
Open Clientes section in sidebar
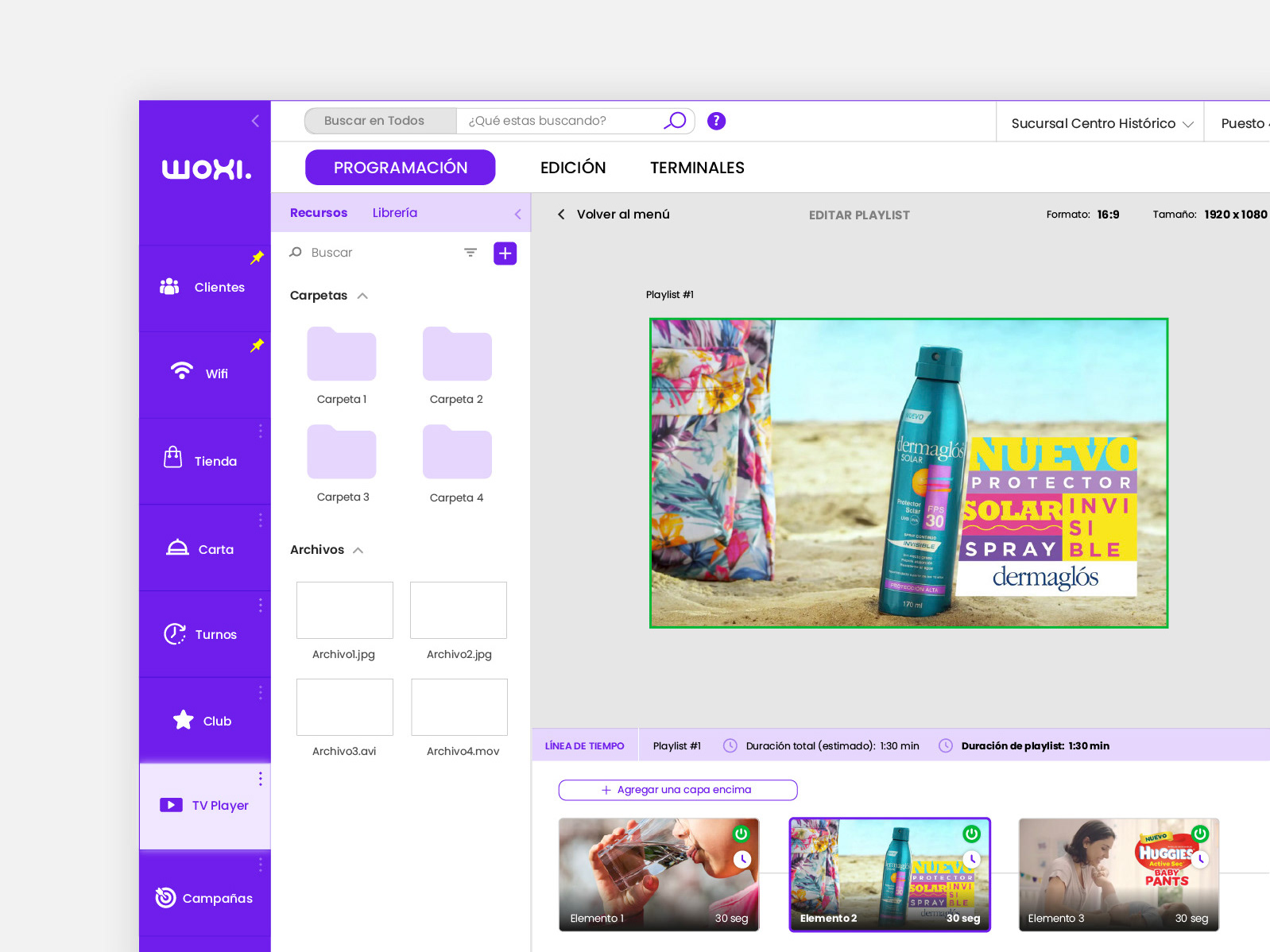pyautogui.click(x=204, y=288)
